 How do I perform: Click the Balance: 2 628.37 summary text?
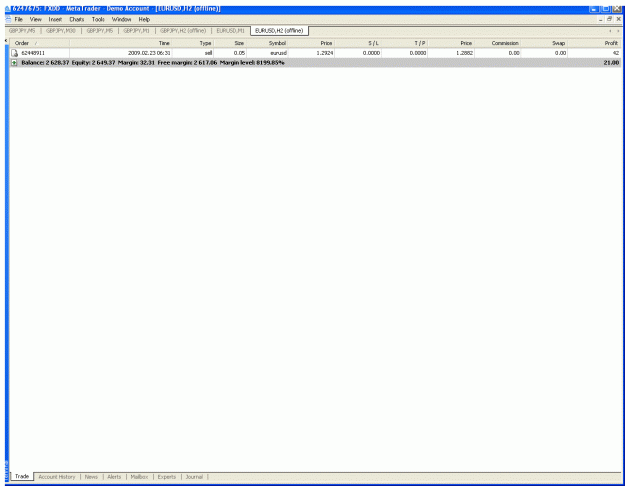45,63
